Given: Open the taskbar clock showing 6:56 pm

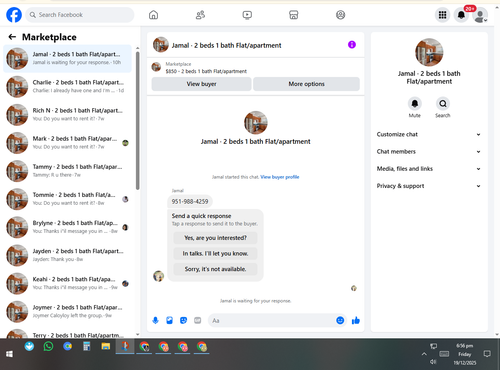Looking at the screenshot, I should pos(465,354).
